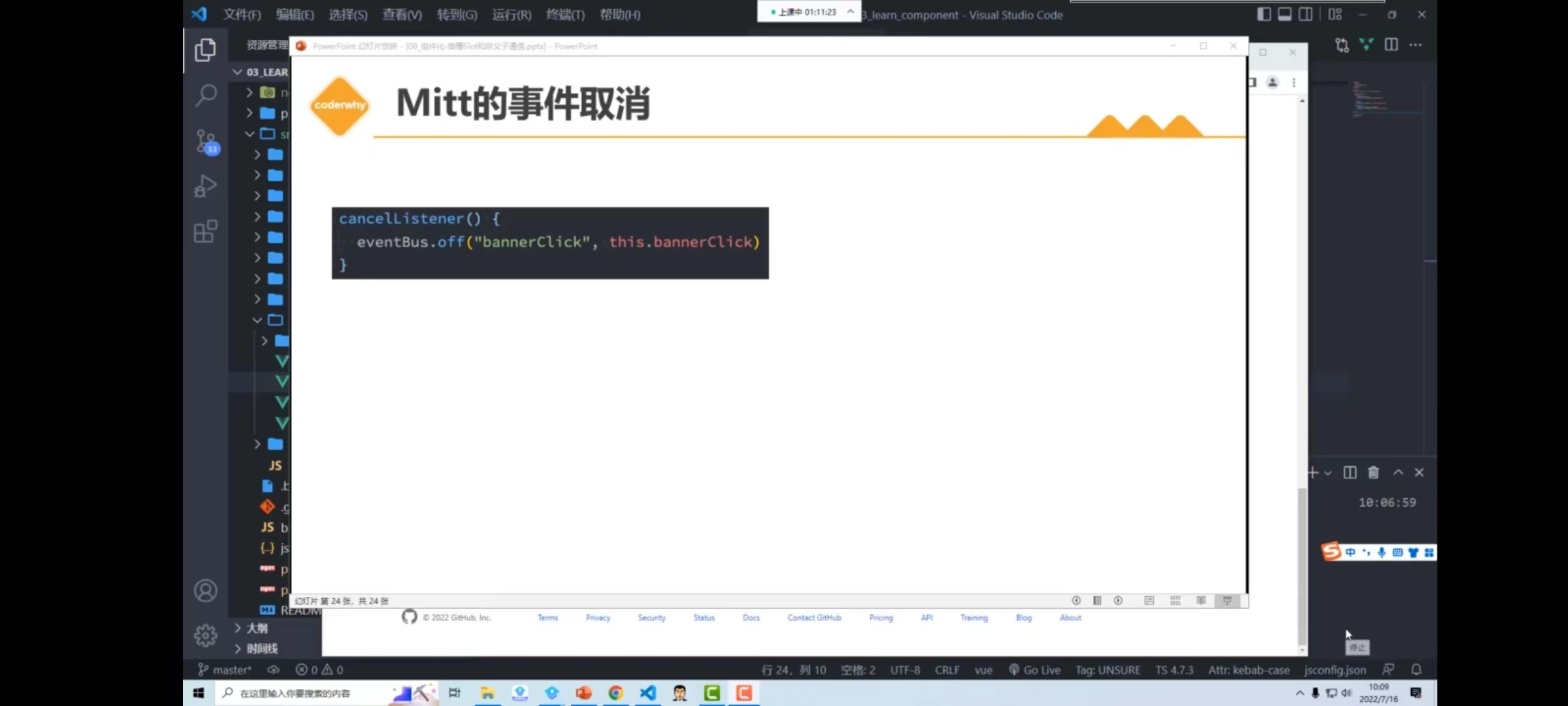Open the 文件(F) menu
Viewport: 1568px width, 706px height.
pos(242,14)
